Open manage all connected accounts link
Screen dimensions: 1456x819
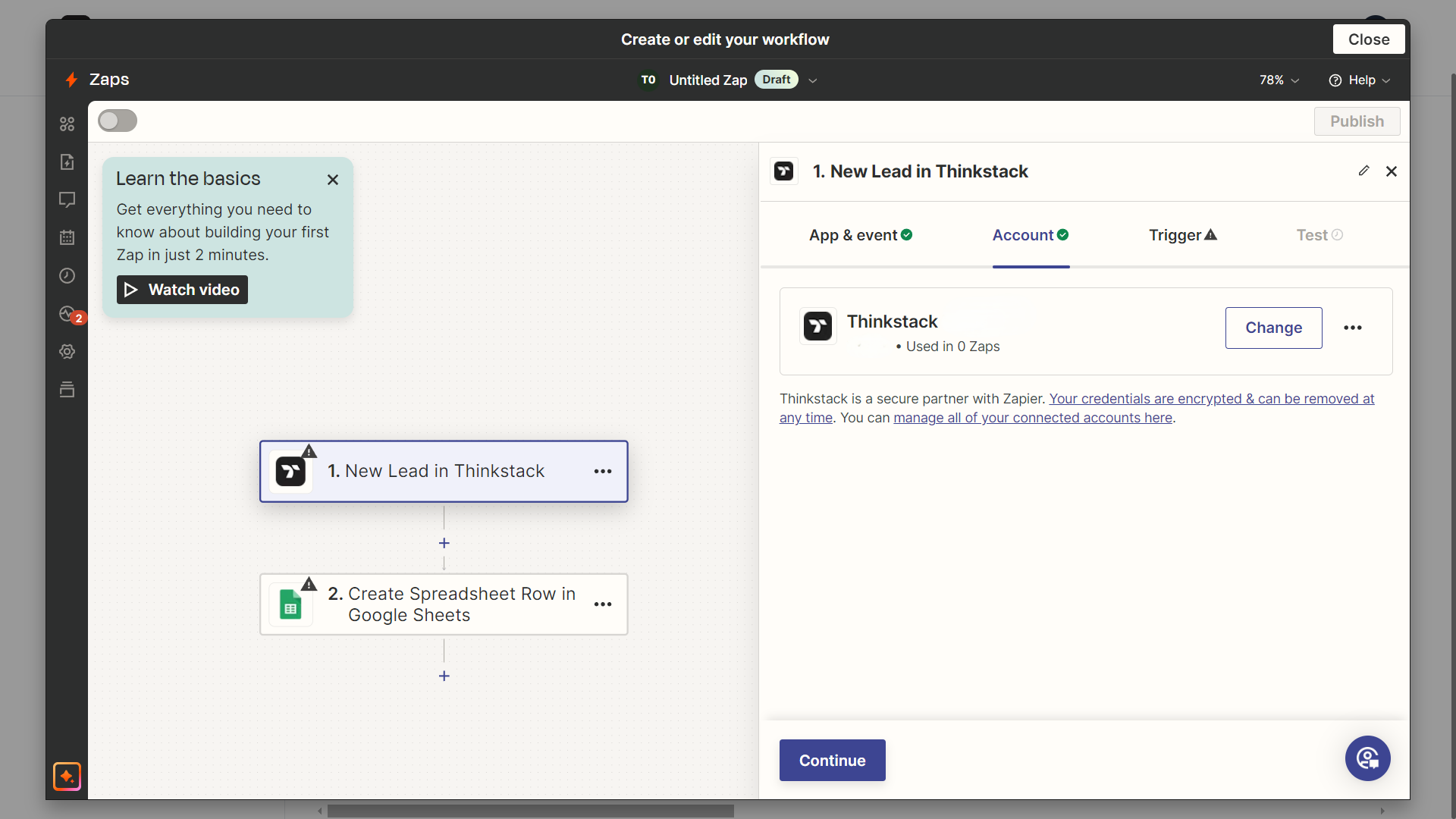click(x=1033, y=418)
